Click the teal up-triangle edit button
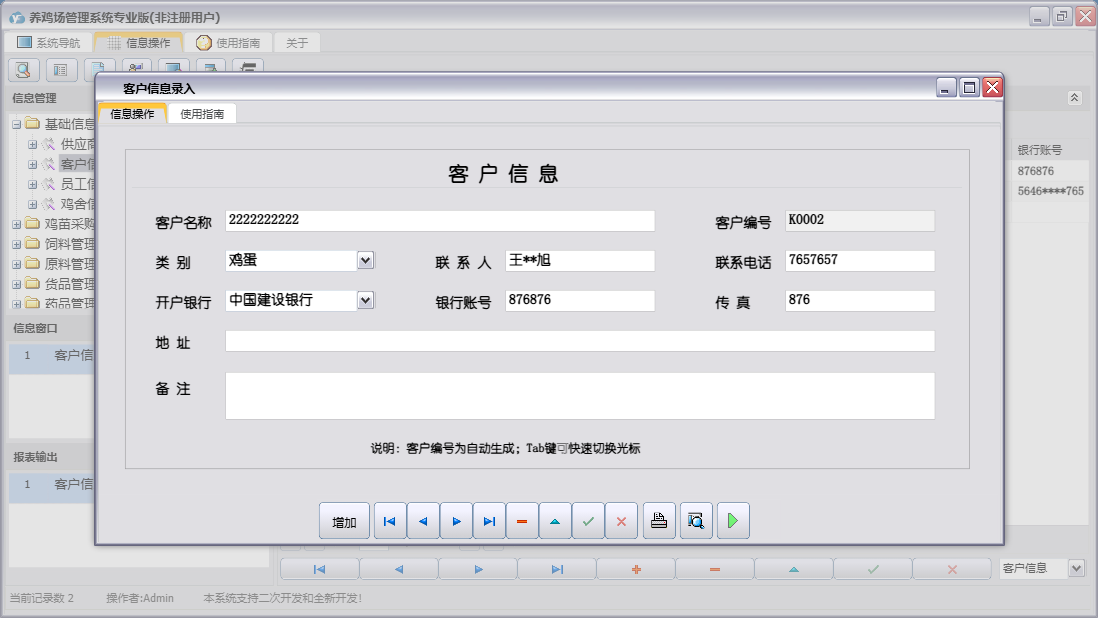 pos(555,521)
